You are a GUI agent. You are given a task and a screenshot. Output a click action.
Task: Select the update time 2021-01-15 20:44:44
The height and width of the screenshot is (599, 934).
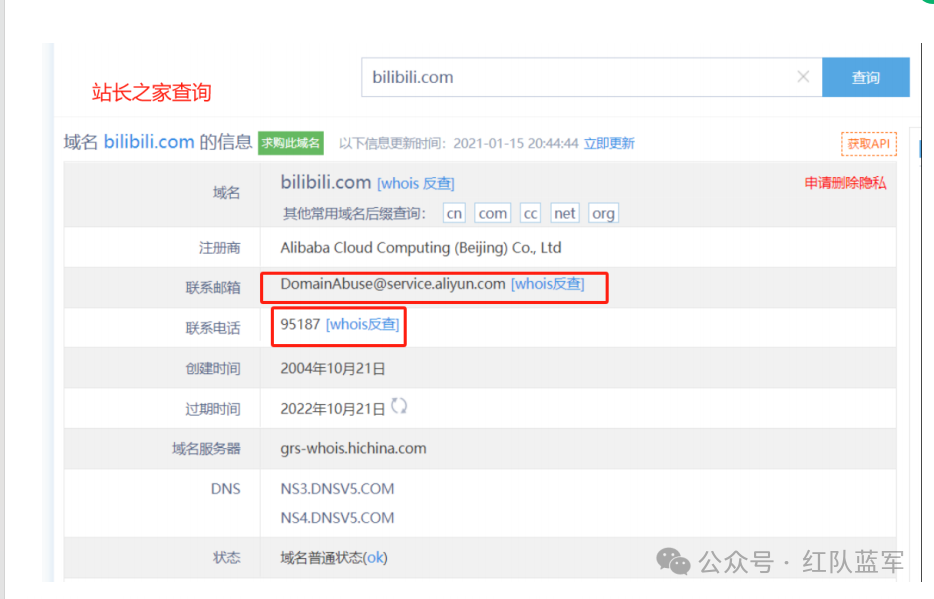click(x=516, y=143)
